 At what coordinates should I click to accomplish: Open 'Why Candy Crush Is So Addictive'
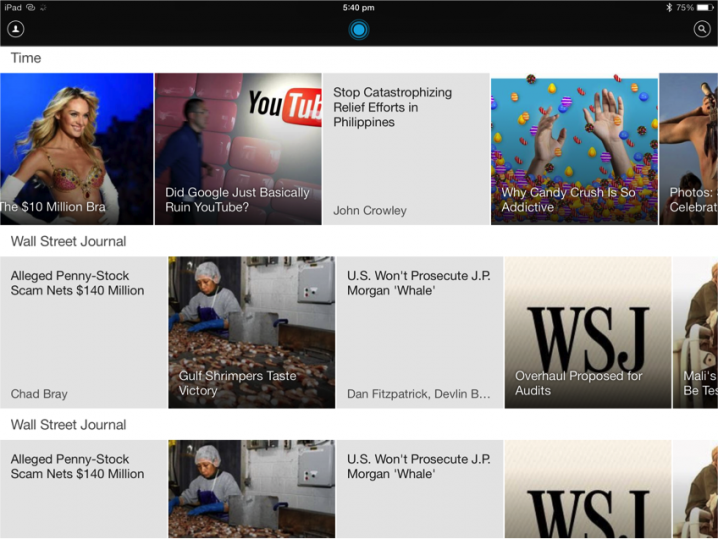coord(574,149)
